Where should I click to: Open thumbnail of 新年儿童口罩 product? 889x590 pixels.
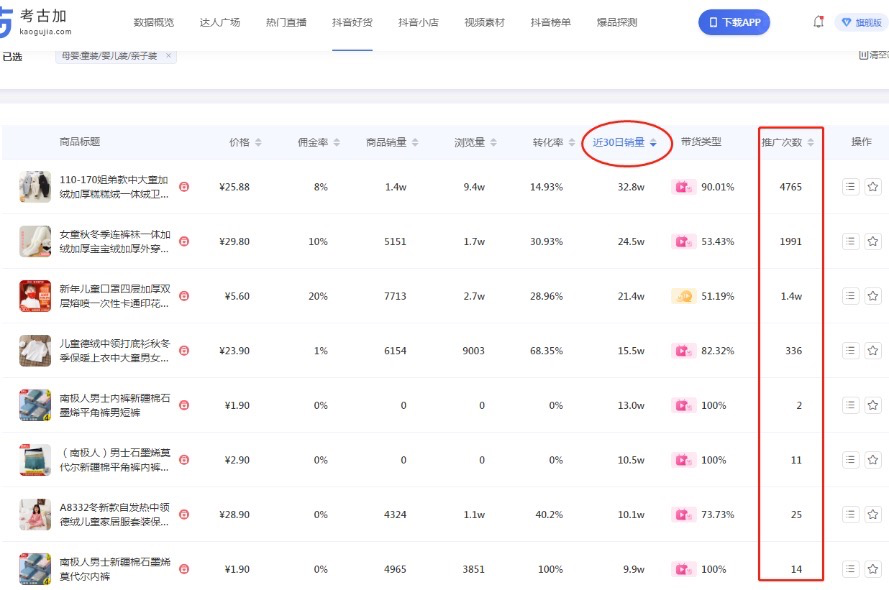(x=35, y=296)
